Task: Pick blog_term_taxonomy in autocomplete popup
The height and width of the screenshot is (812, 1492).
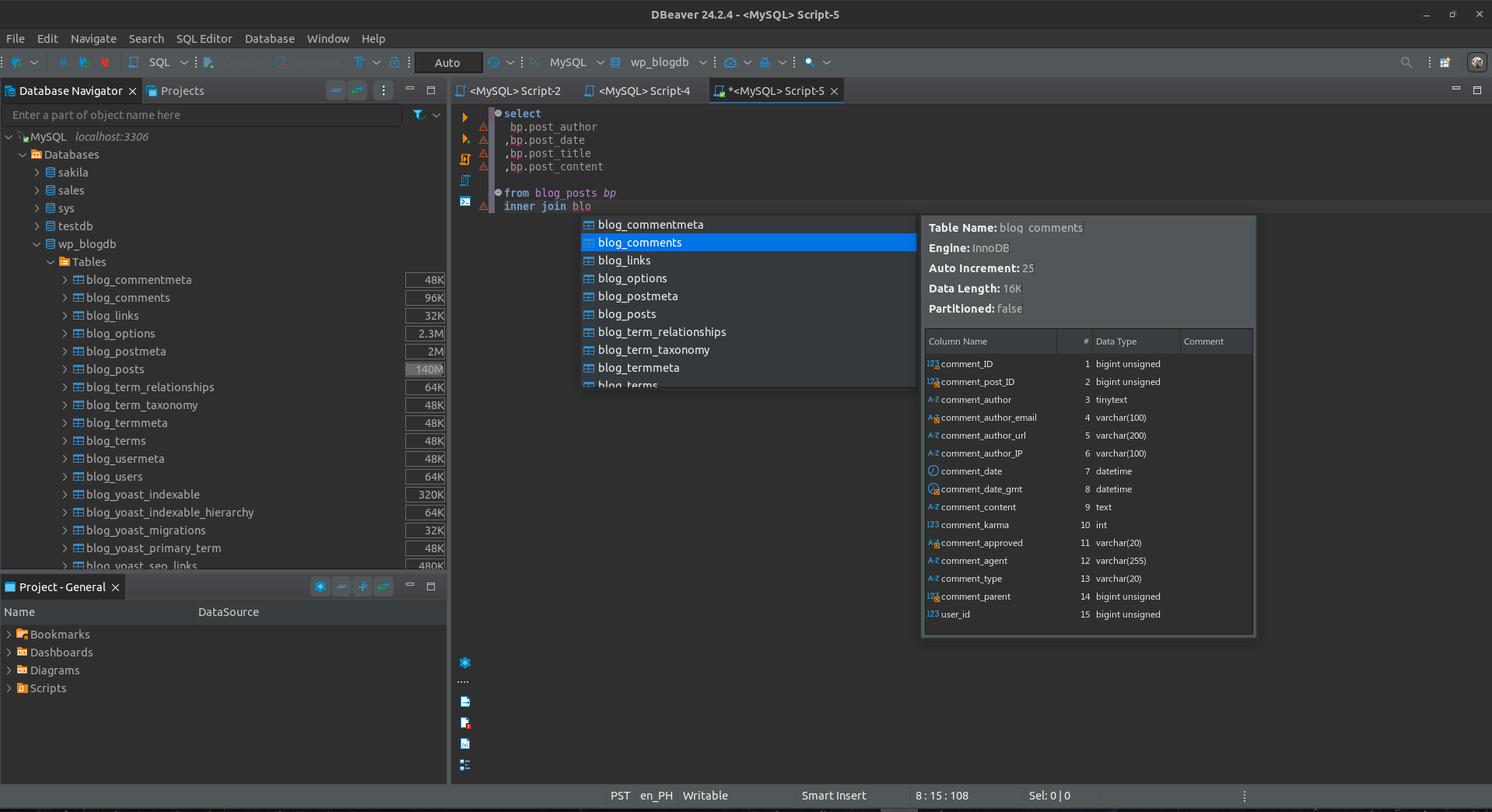Action: [x=748, y=349]
